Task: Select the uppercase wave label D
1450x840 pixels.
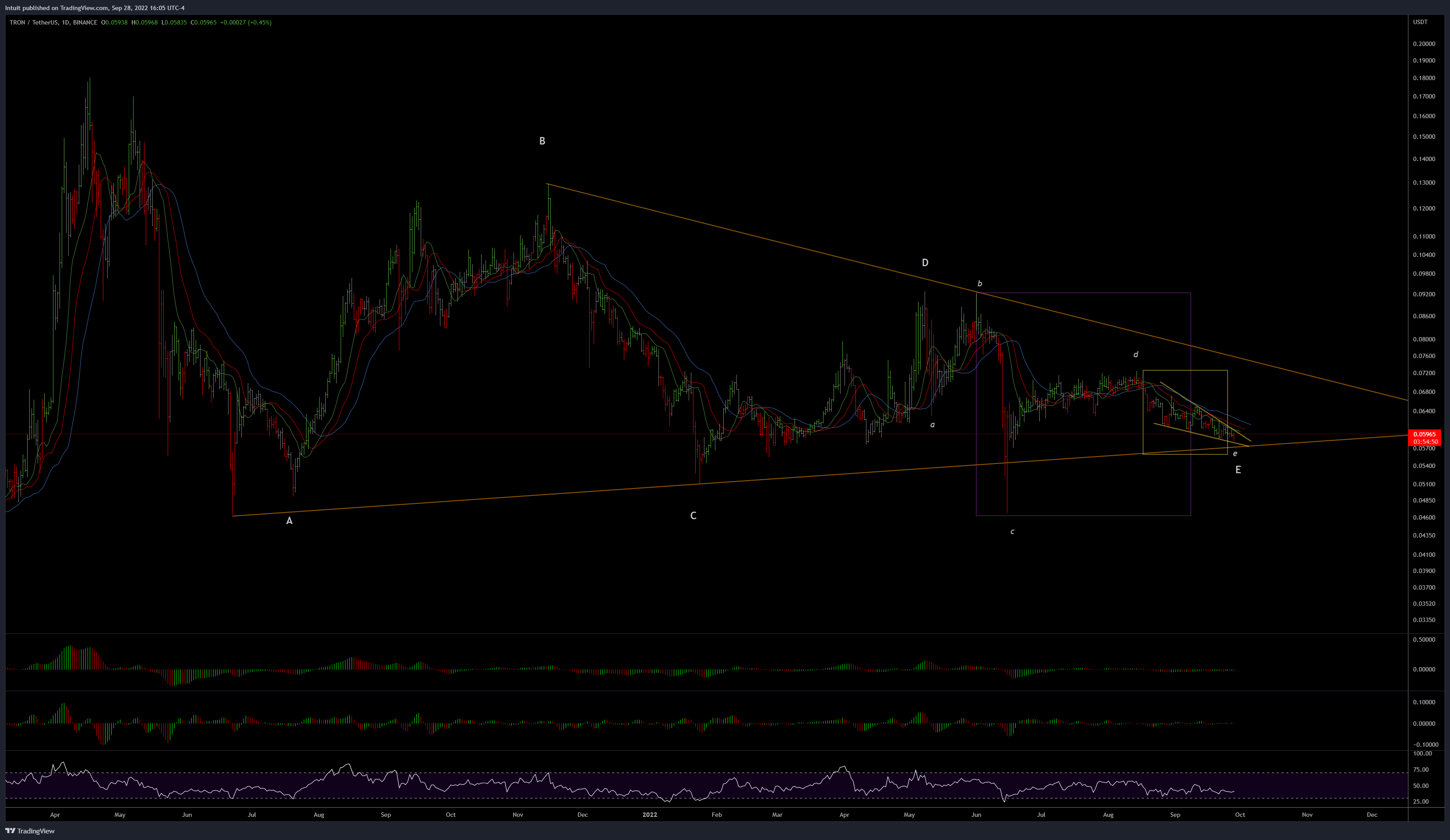Action: coord(925,263)
